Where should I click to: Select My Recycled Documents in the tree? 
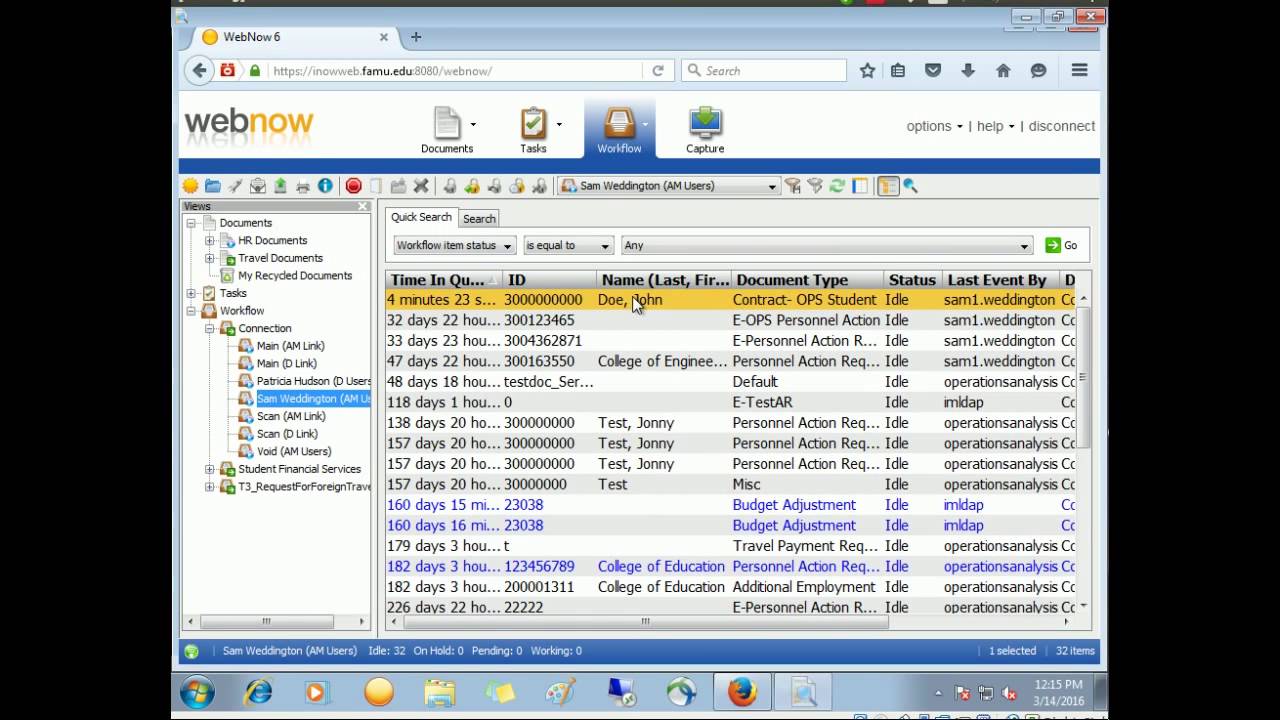(x=295, y=276)
